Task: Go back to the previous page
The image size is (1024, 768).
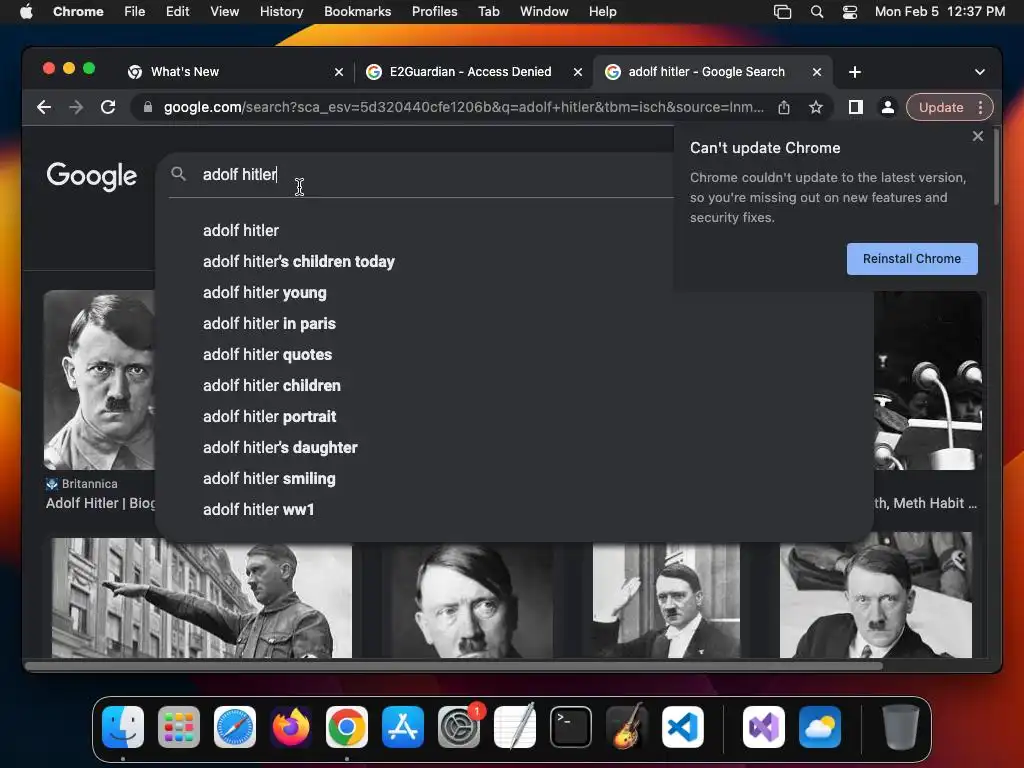Action: [44, 107]
